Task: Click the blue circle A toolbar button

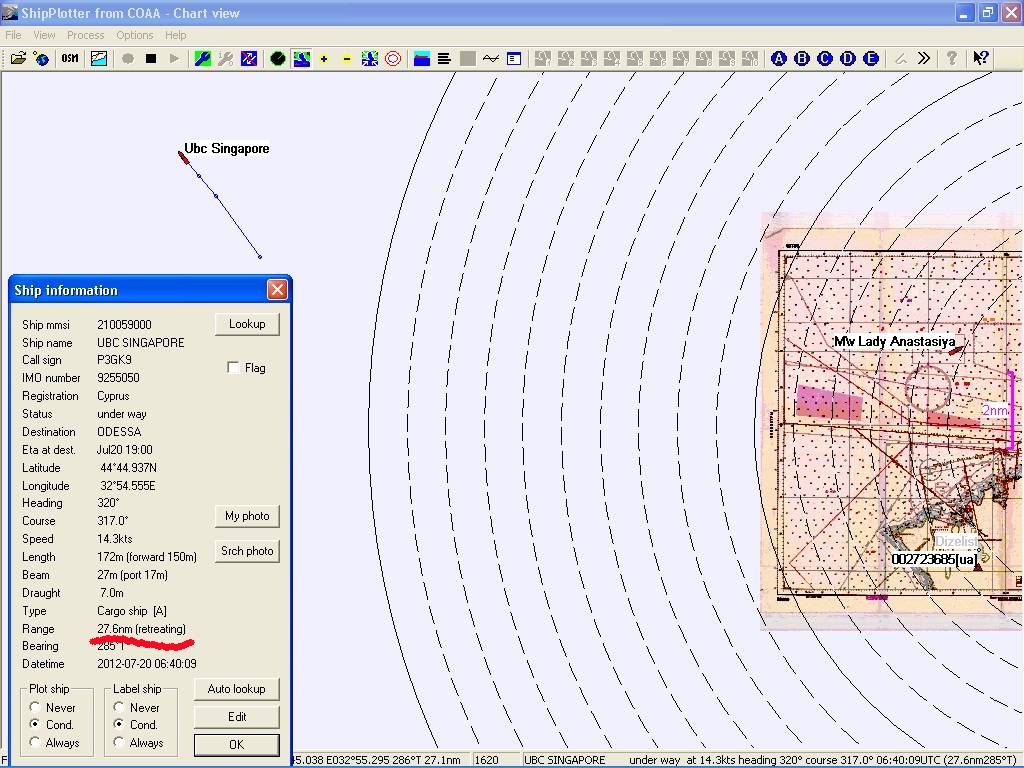Action: [779, 59]
